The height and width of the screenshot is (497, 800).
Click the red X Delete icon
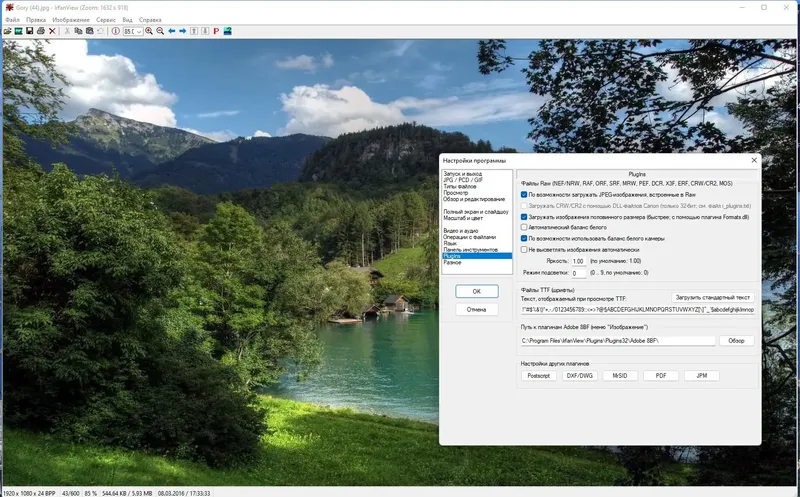52,31
